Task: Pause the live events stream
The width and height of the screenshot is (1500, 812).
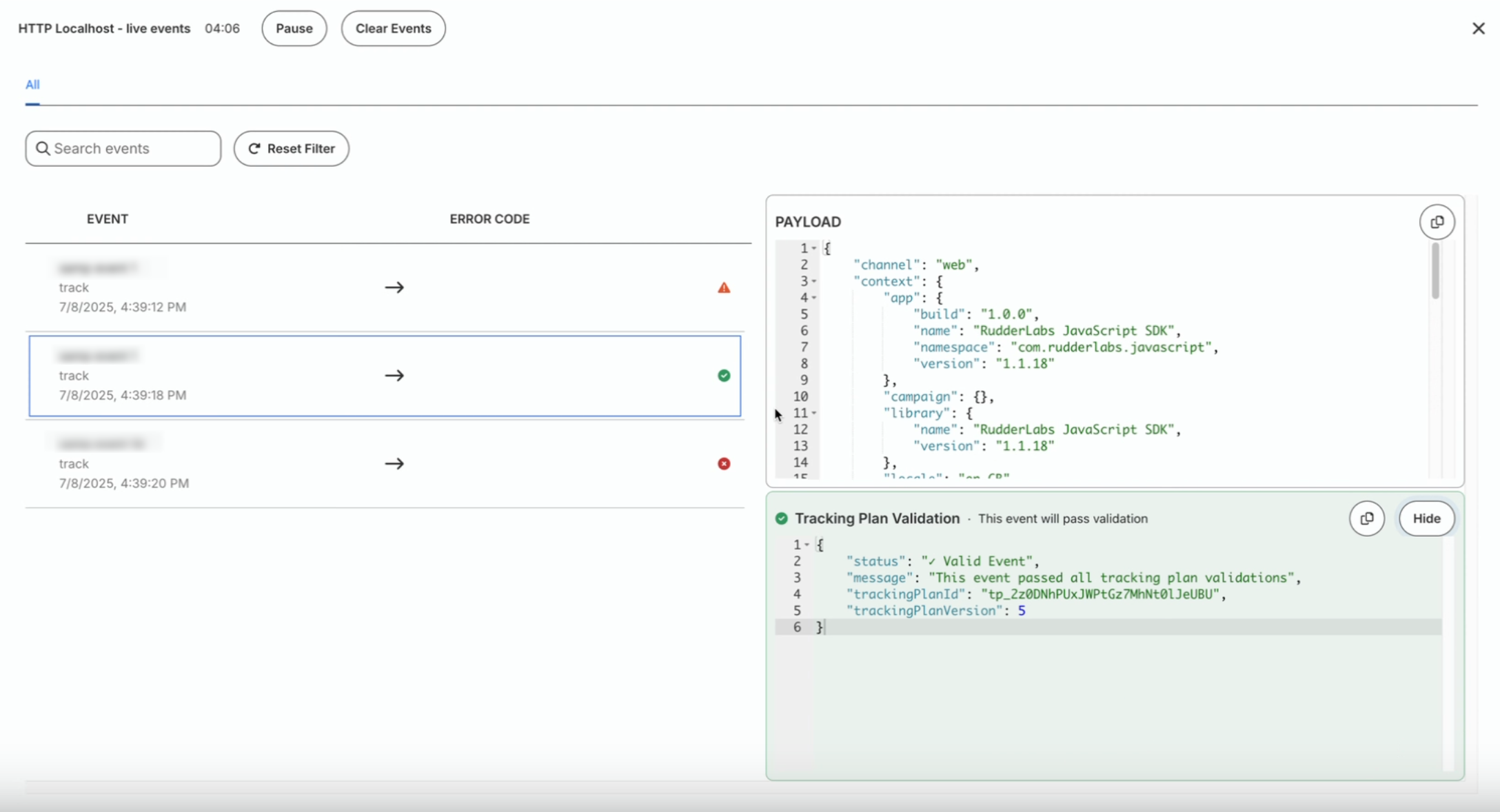Action: click(x=294, y=28)
